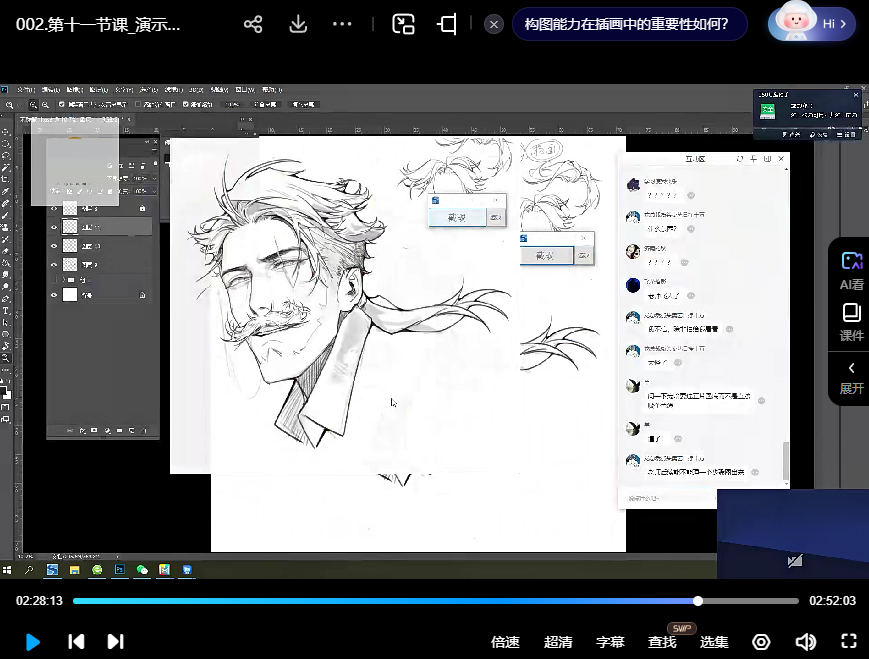Open the 字幕 subtitles menu

click(x=610, y=642)
